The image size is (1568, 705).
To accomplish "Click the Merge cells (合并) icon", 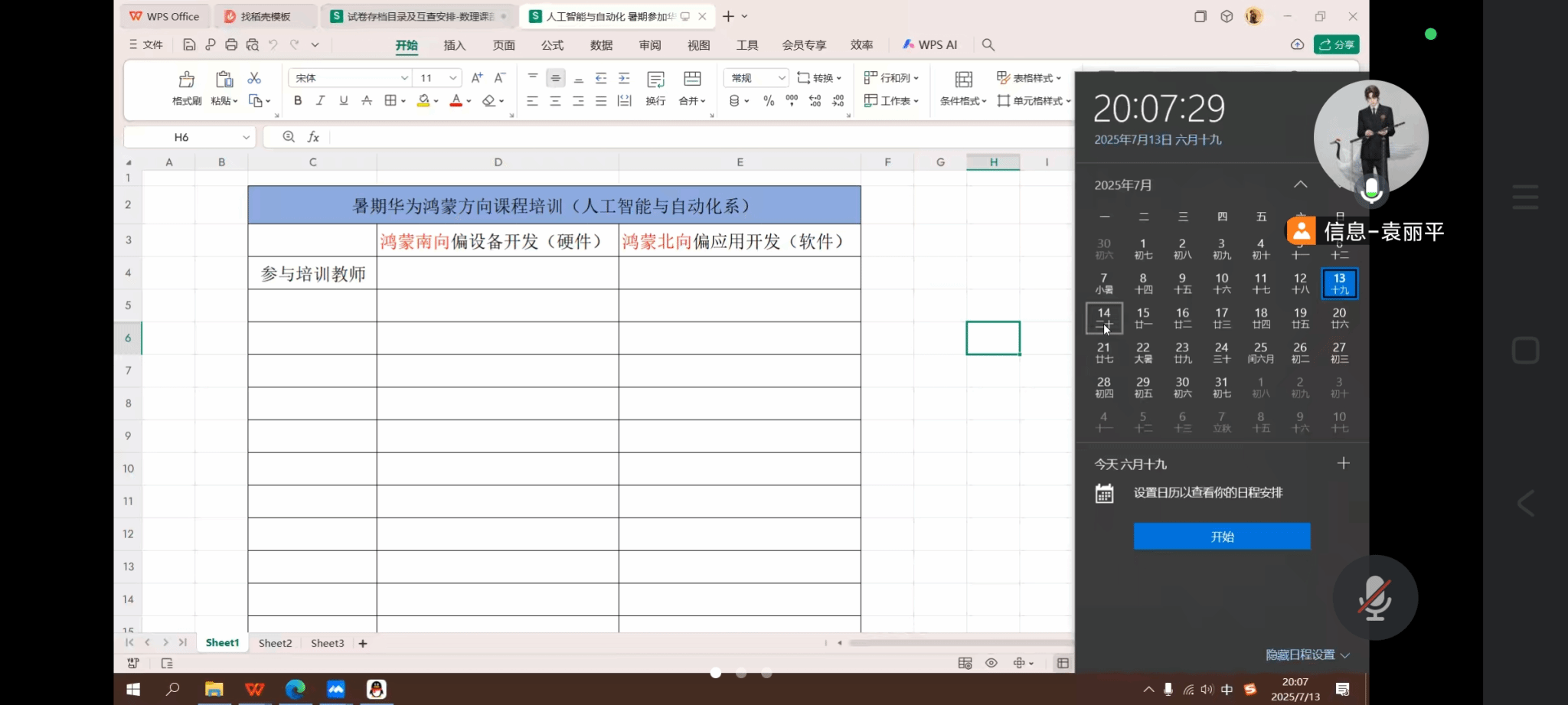I will pos(692,79).
